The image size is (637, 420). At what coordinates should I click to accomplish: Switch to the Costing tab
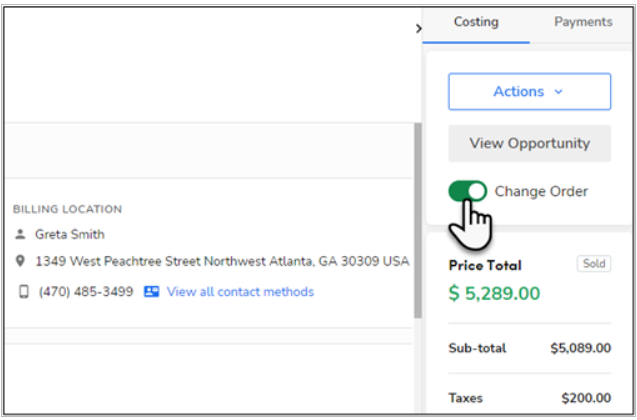tap(476, 22)
